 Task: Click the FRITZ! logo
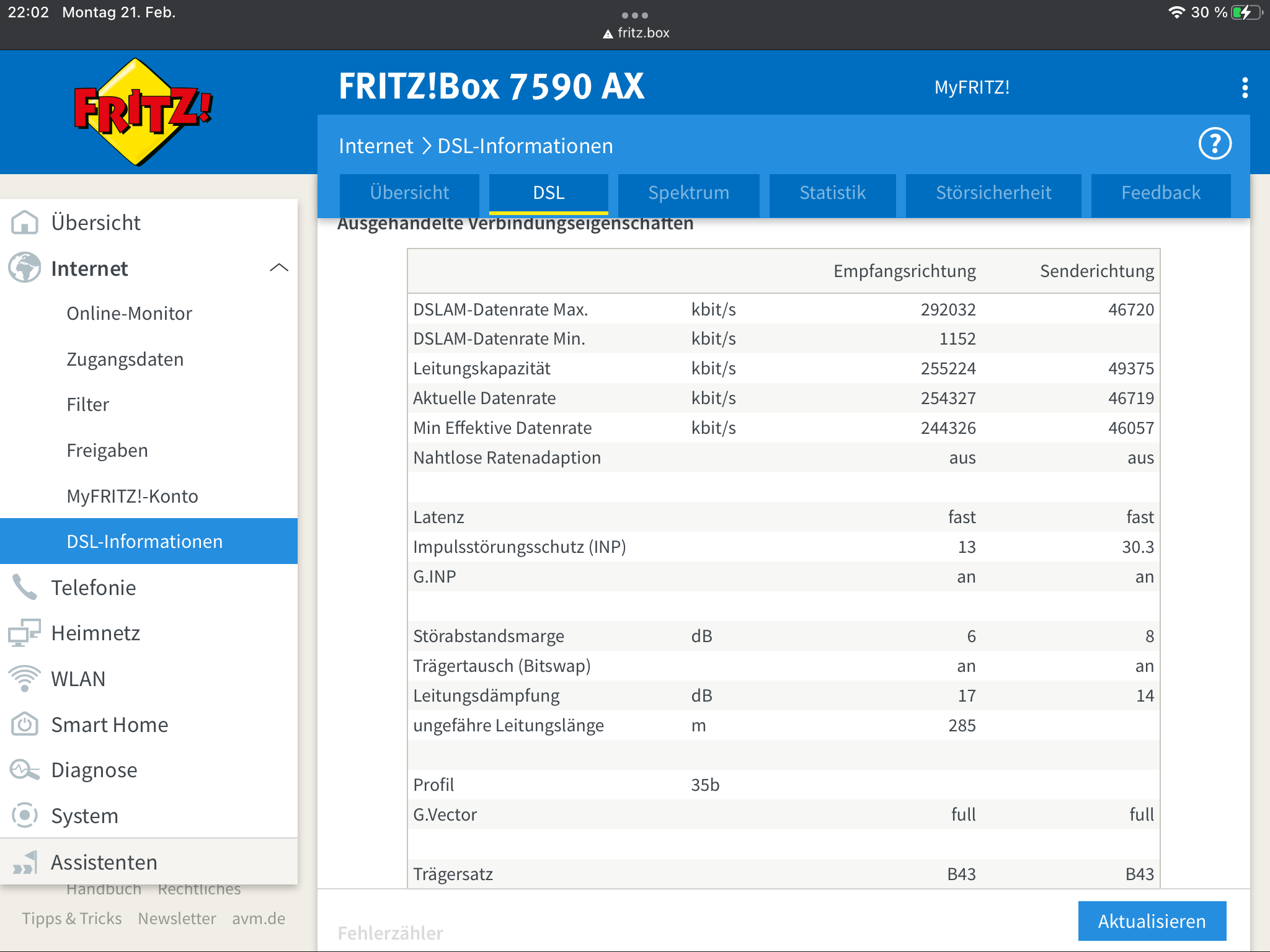pyautogui.click(x=143, y=112)
